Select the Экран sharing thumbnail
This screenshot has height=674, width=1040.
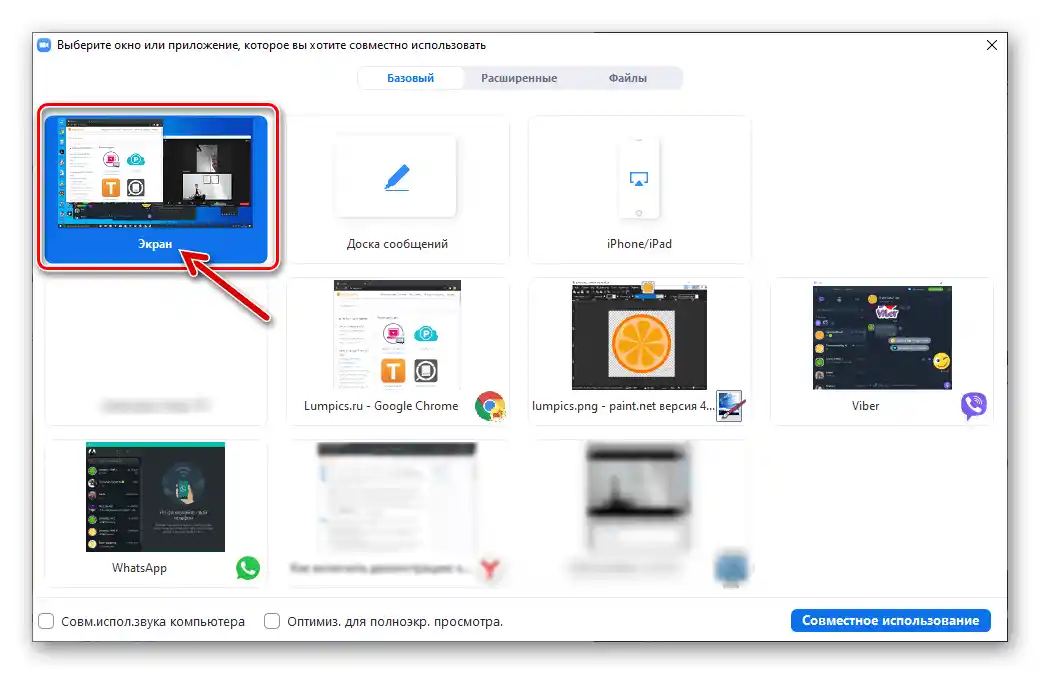point(156,180)
